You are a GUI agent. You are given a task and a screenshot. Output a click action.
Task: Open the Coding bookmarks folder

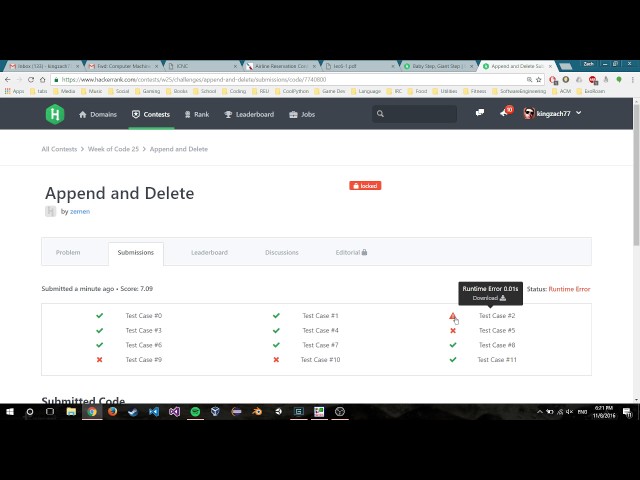[x=234, y=91]
